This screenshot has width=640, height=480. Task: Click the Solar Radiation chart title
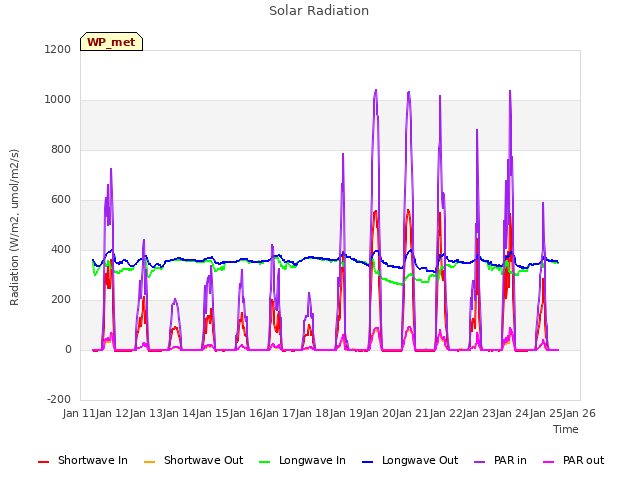pyautogui.click(x=319, y=11)
